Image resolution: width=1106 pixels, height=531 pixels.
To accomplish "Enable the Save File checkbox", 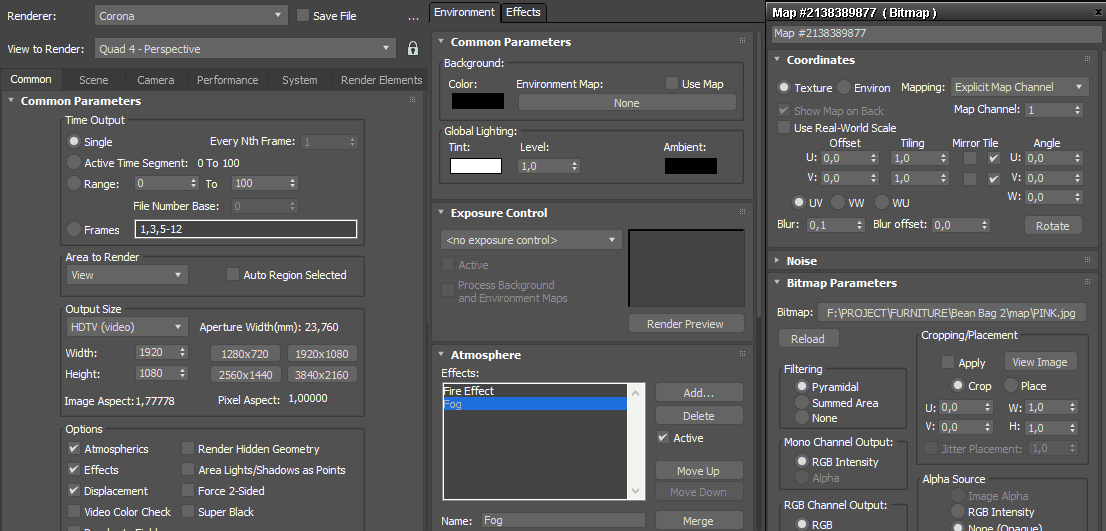I will 304,16.
